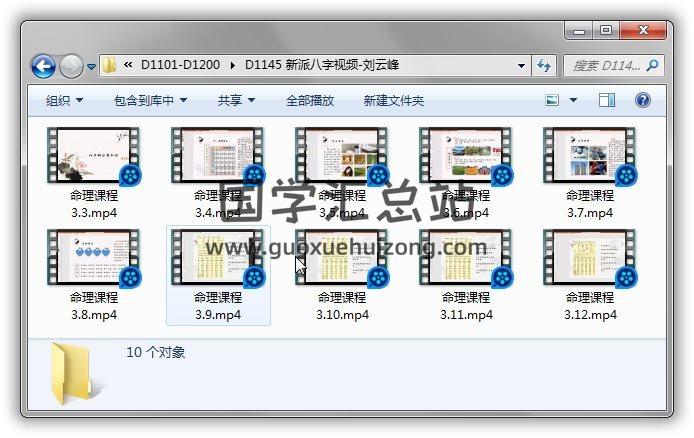This screenshot has width=694, height=438.
Task: Select the 命理课程3.12.mp4 video thumbnail
Action: (x=589, y=257)
